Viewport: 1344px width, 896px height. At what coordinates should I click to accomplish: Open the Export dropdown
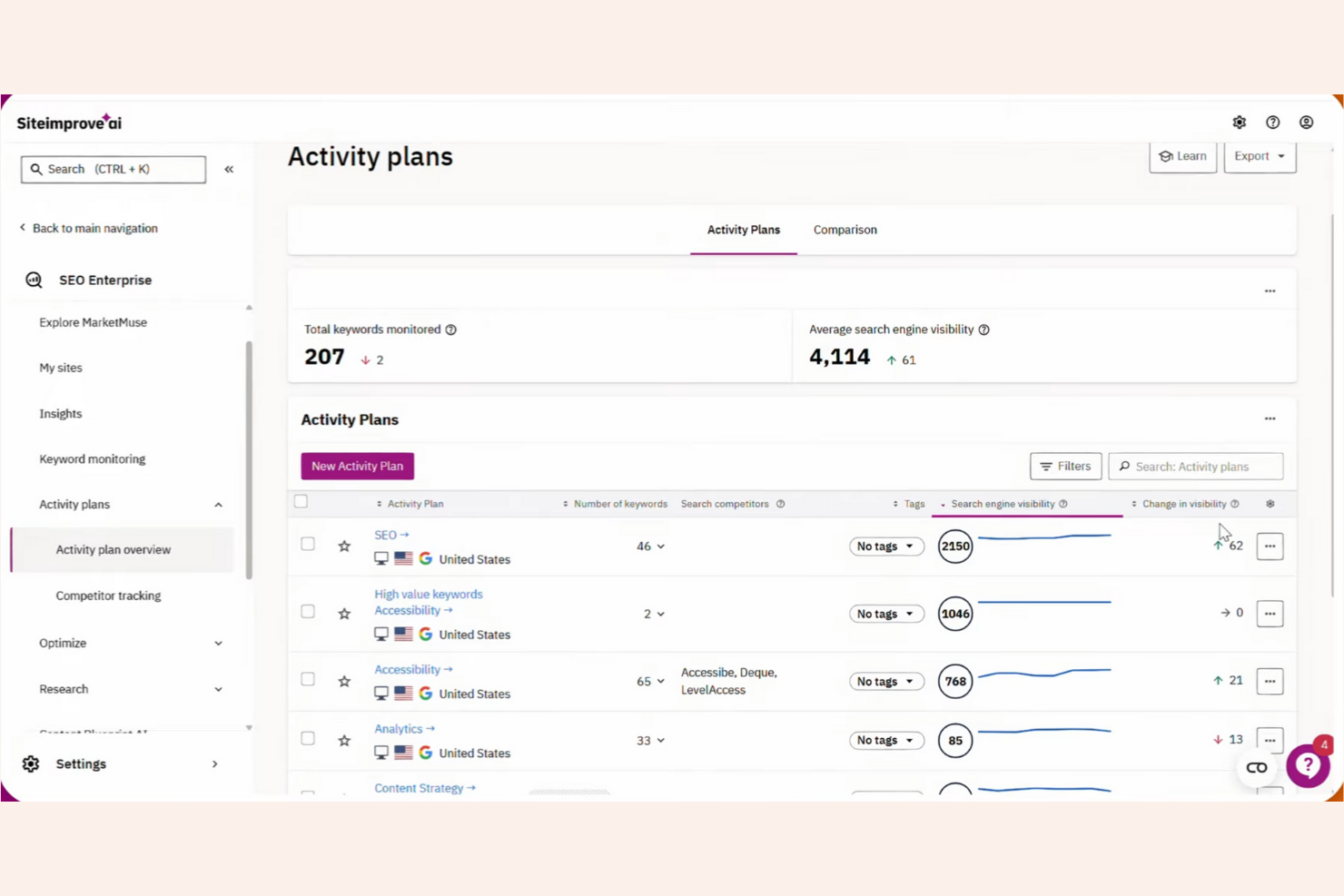point(1260,156)
